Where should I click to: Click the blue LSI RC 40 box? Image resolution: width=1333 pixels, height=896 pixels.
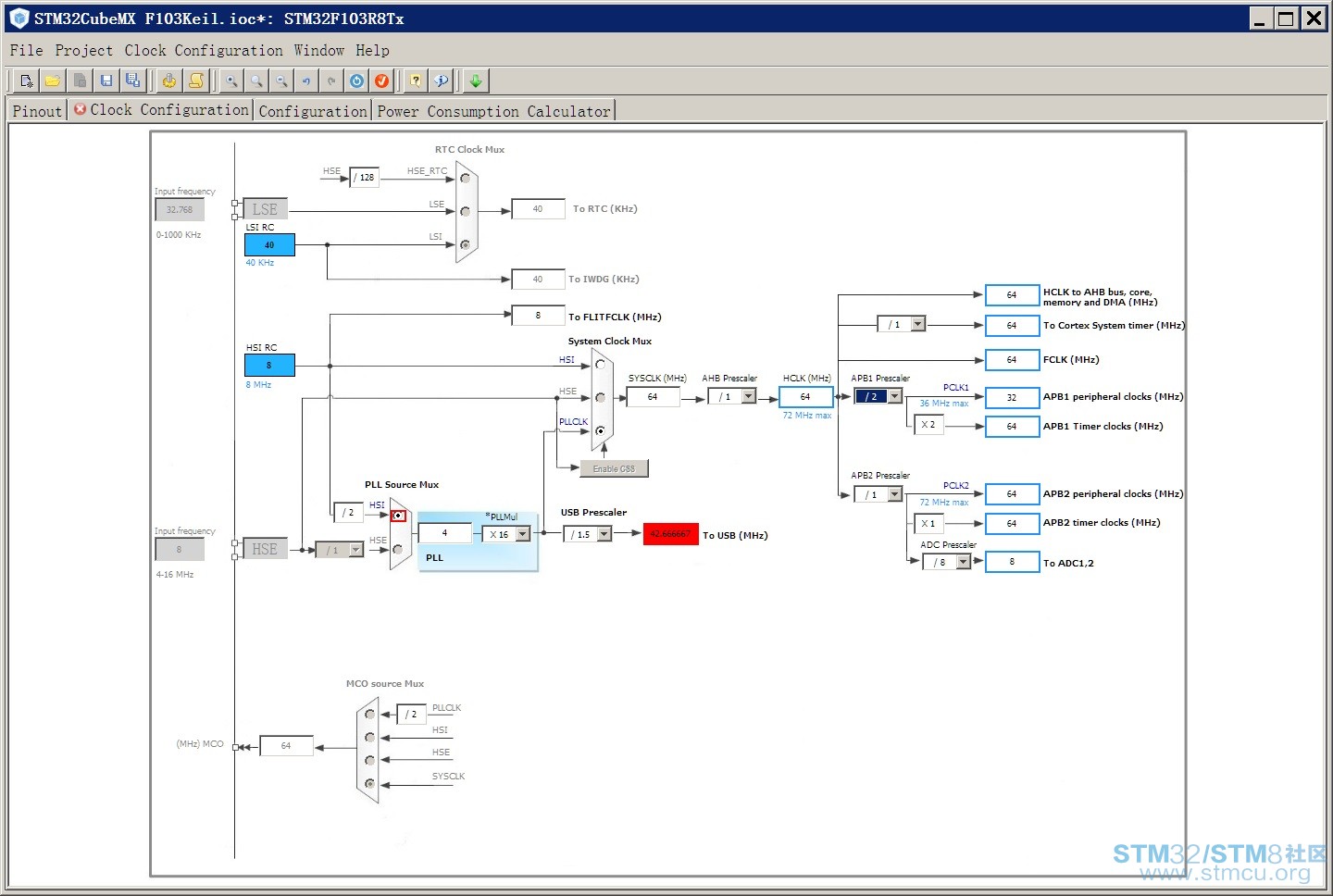coord(269,244)
